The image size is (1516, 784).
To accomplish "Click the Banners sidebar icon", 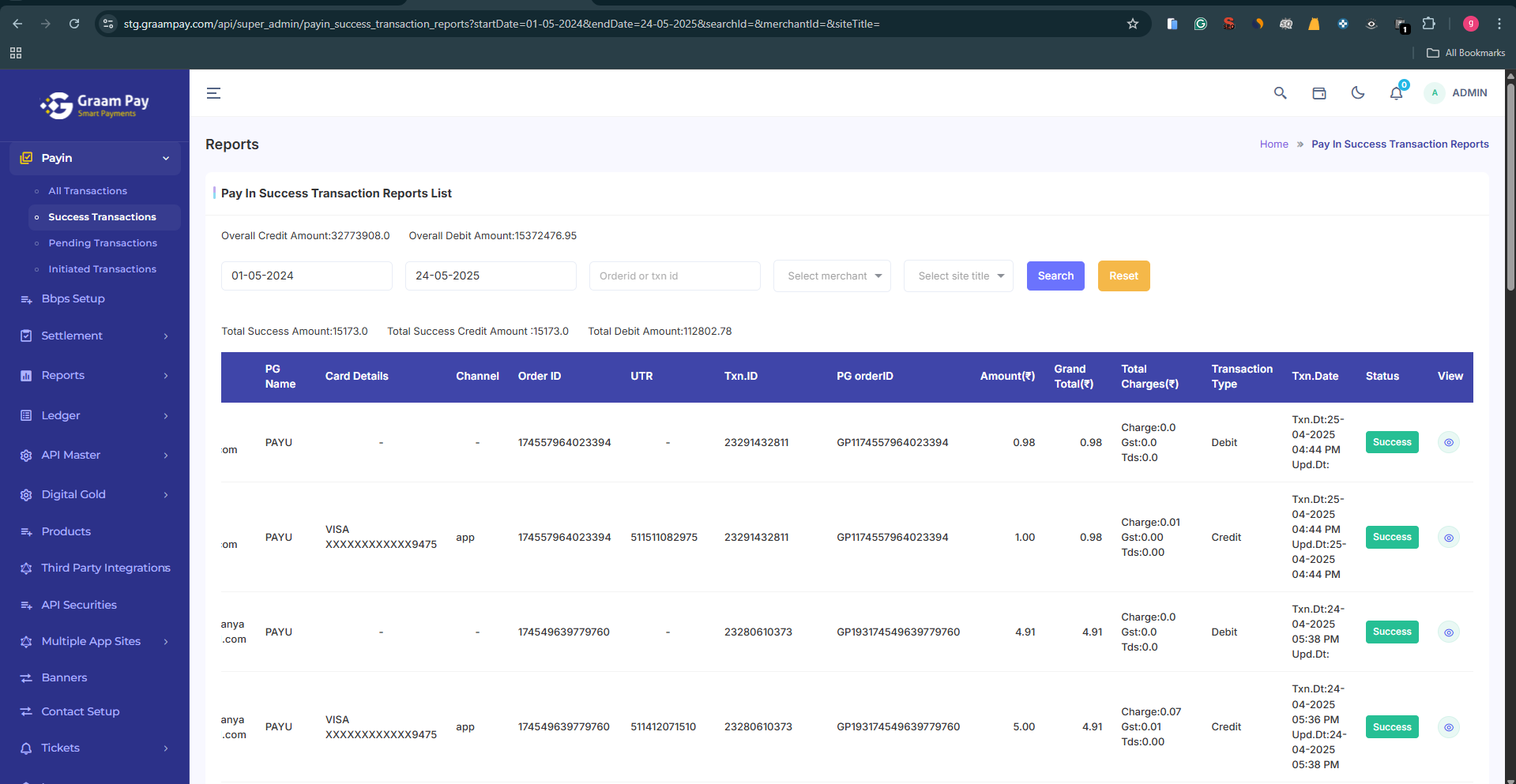I will click(26, 677).
